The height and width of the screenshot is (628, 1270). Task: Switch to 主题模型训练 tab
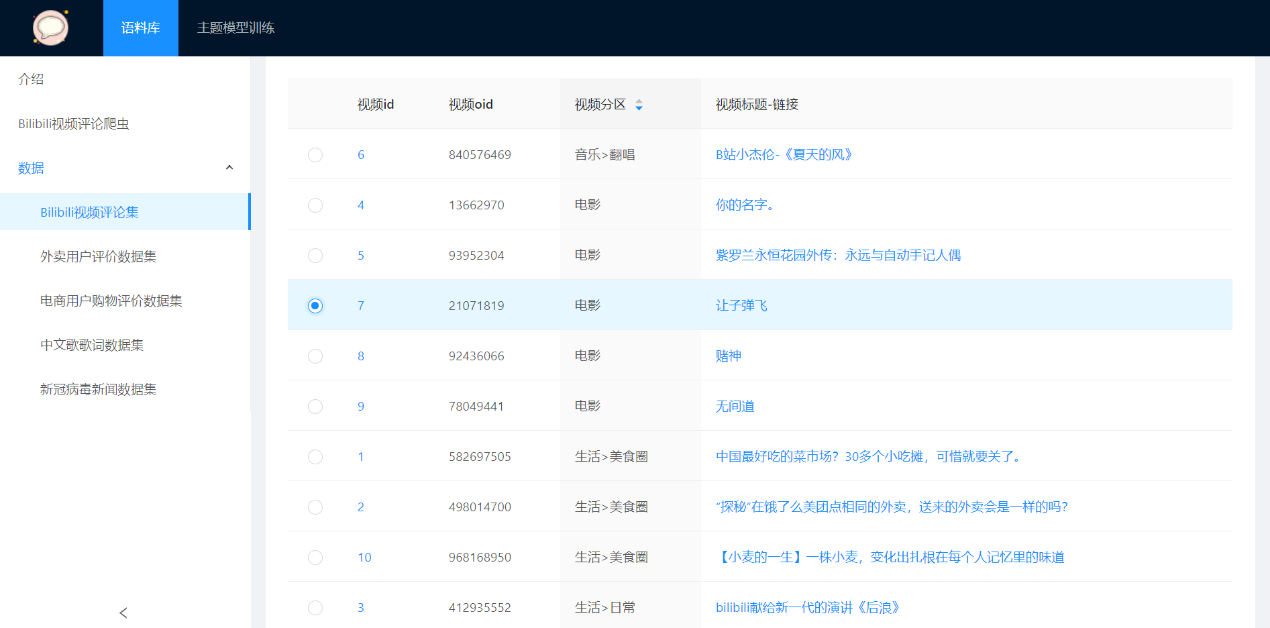(236, 28)
